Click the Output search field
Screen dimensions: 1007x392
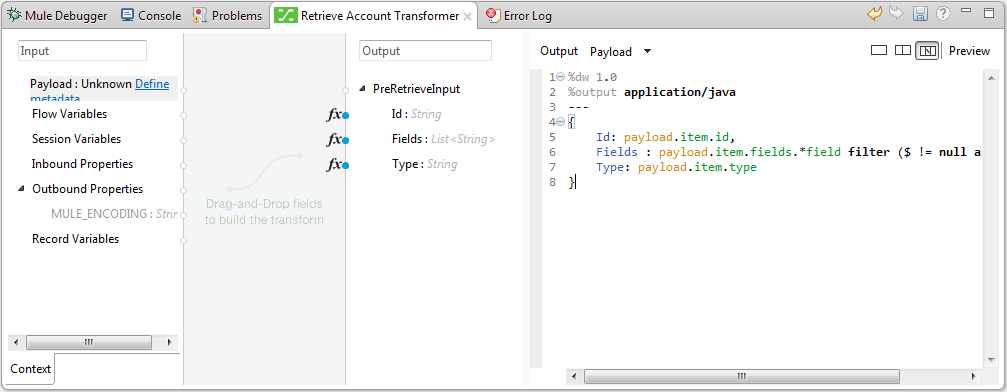click(x=425, y=51)
